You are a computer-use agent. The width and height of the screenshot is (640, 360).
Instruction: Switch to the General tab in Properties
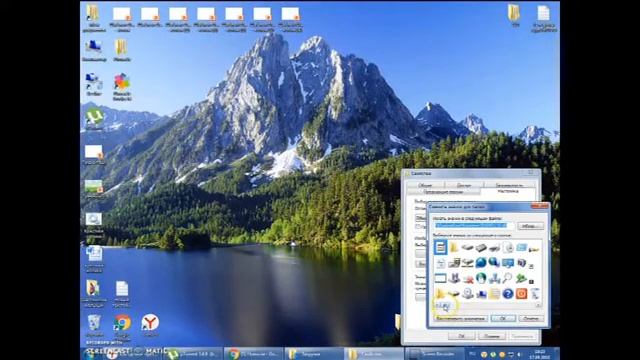pos(425,185)
